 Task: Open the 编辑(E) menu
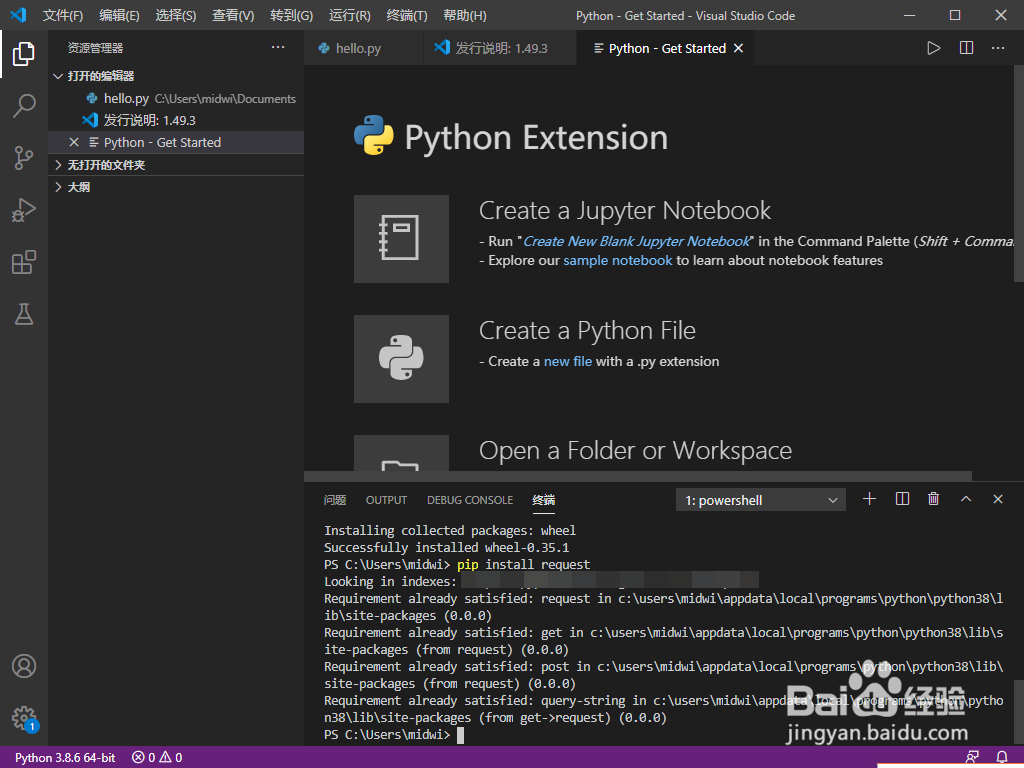119,15
